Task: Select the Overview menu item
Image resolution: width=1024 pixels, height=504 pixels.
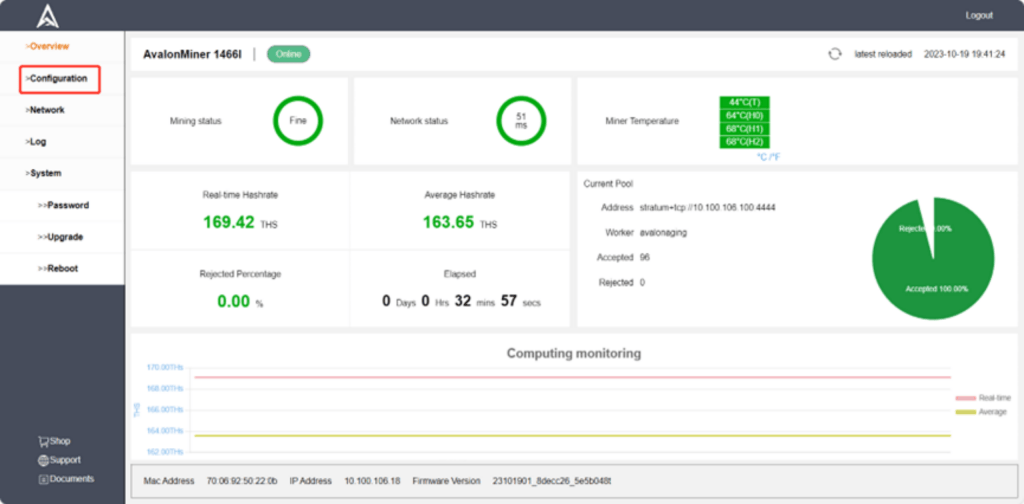Action: coord(48,46)
